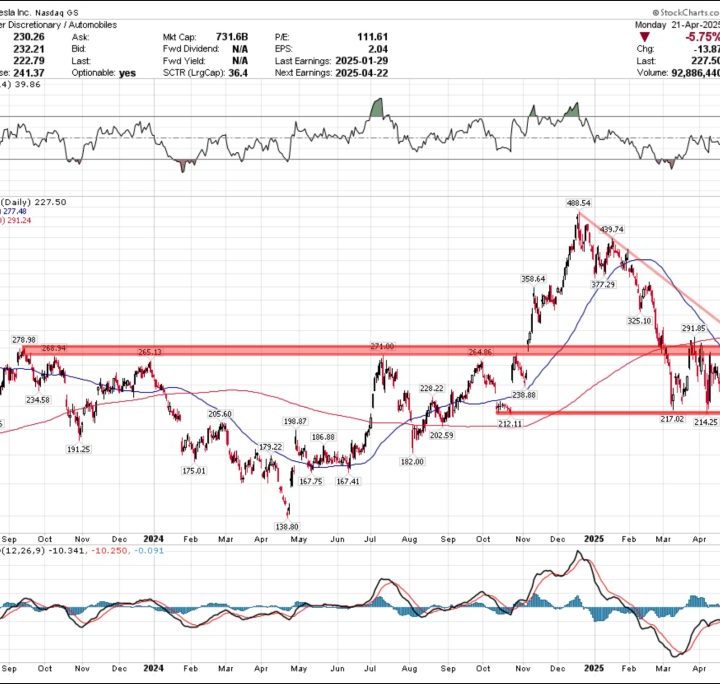This screenshot has height=684, width=720.
Task: Click the Chg value -13.87
Action: coord(708,49)
